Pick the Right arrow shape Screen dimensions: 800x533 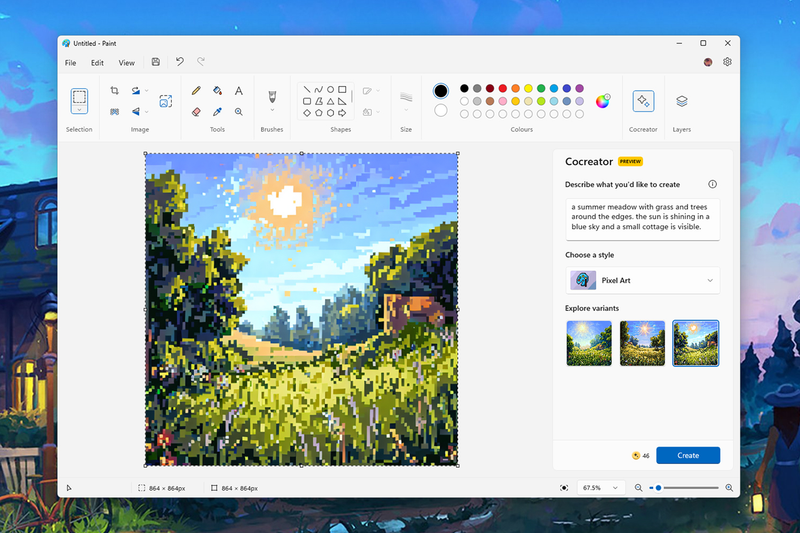[x=342, y=113]
